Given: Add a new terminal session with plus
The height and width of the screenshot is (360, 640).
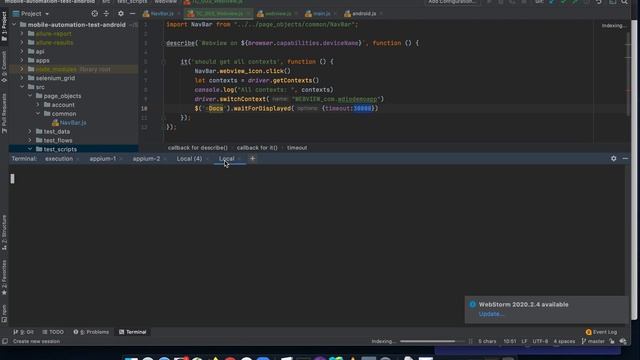Looking at the screenshot, I should click(252, 158).
